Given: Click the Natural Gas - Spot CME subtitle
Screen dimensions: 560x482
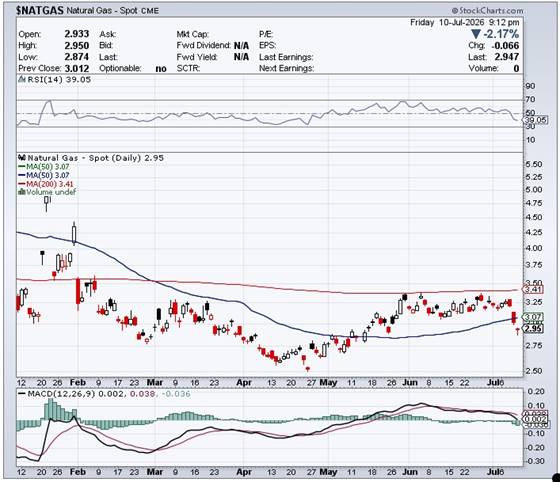Looking at the screenshot, I should [112, 11].
